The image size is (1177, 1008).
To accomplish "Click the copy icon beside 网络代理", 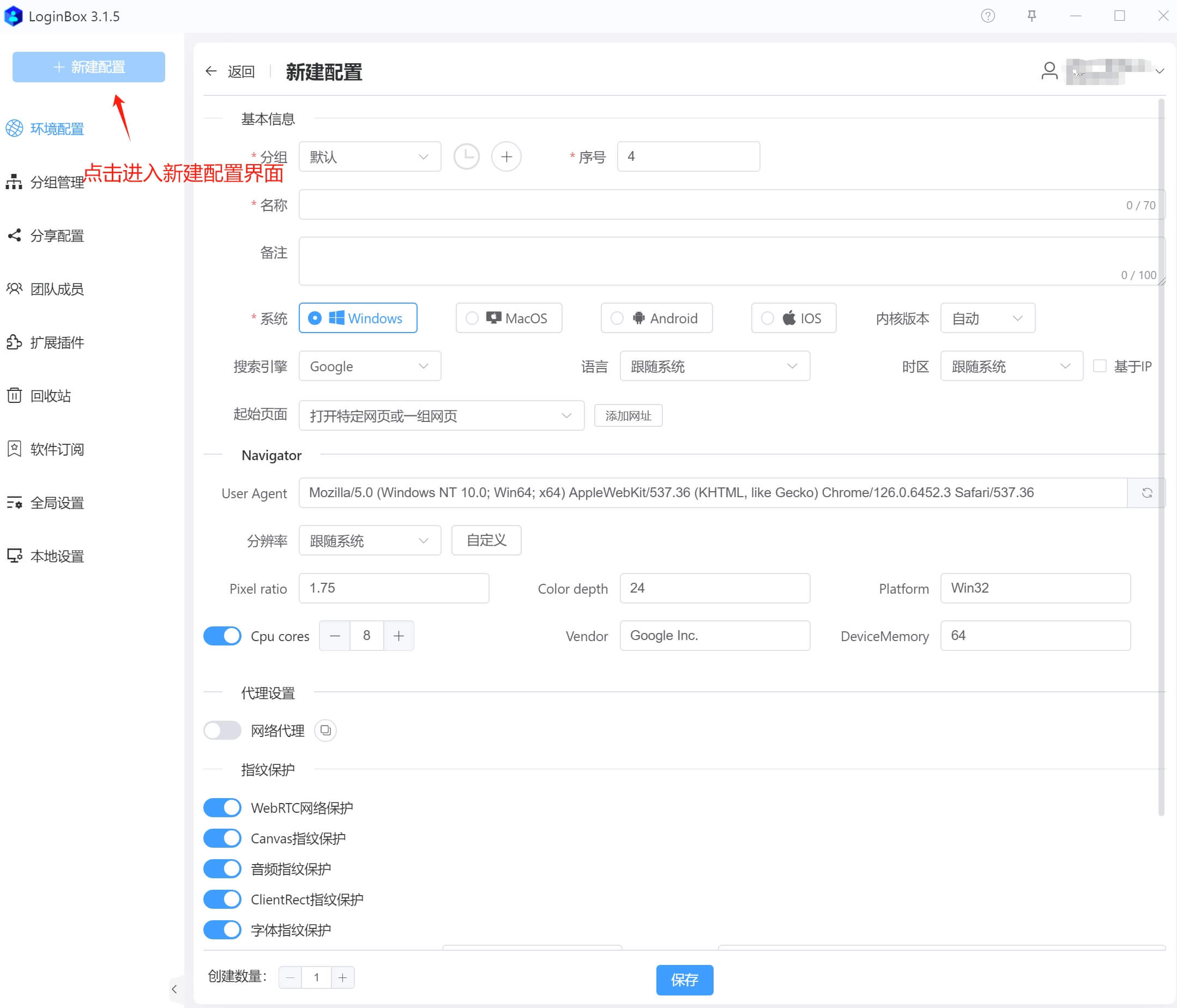I will tap(325, 730).
